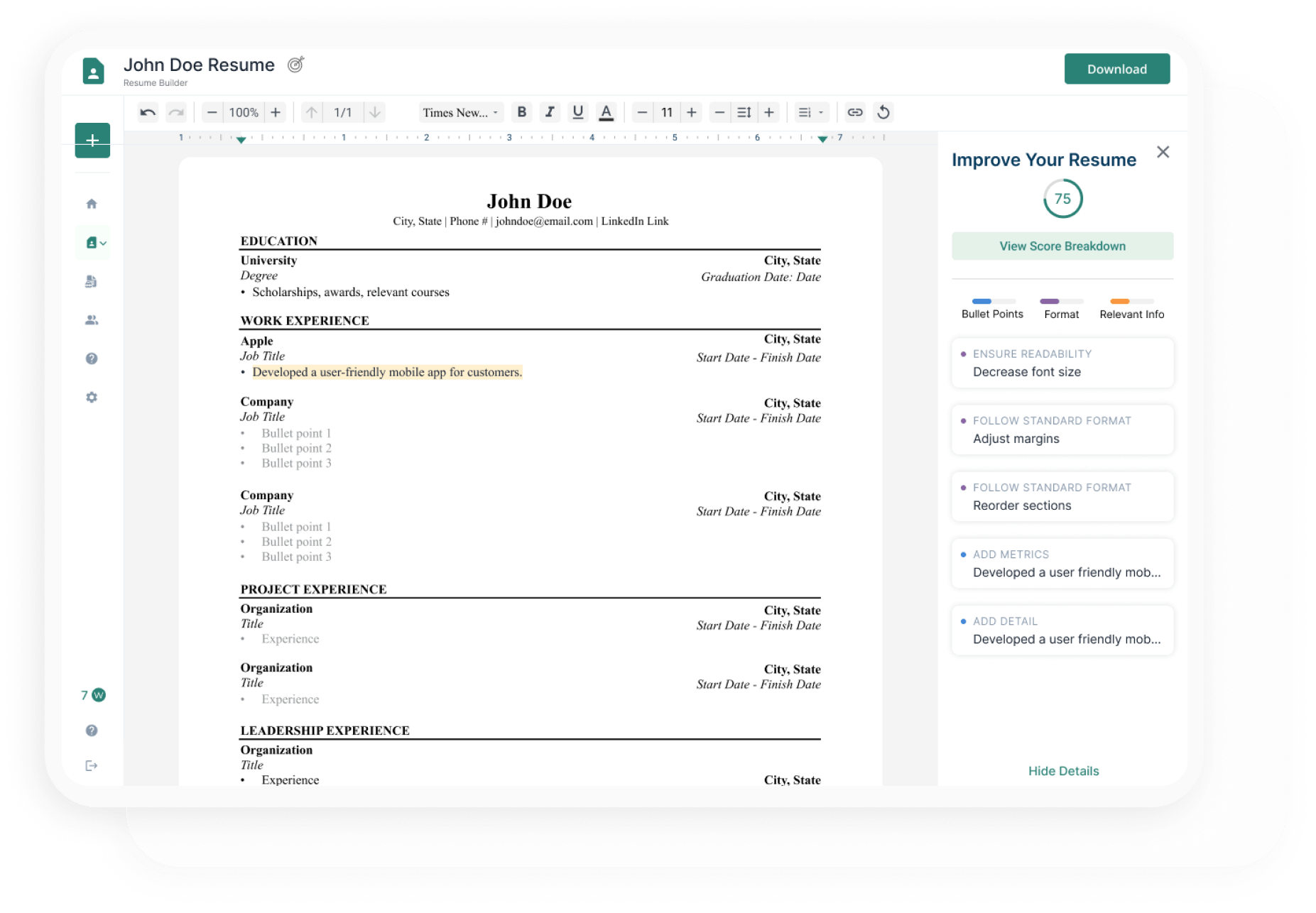This screenshot has height=913, width=1316.
Task: Go home using the sidebar house icon
Action: 92,203
